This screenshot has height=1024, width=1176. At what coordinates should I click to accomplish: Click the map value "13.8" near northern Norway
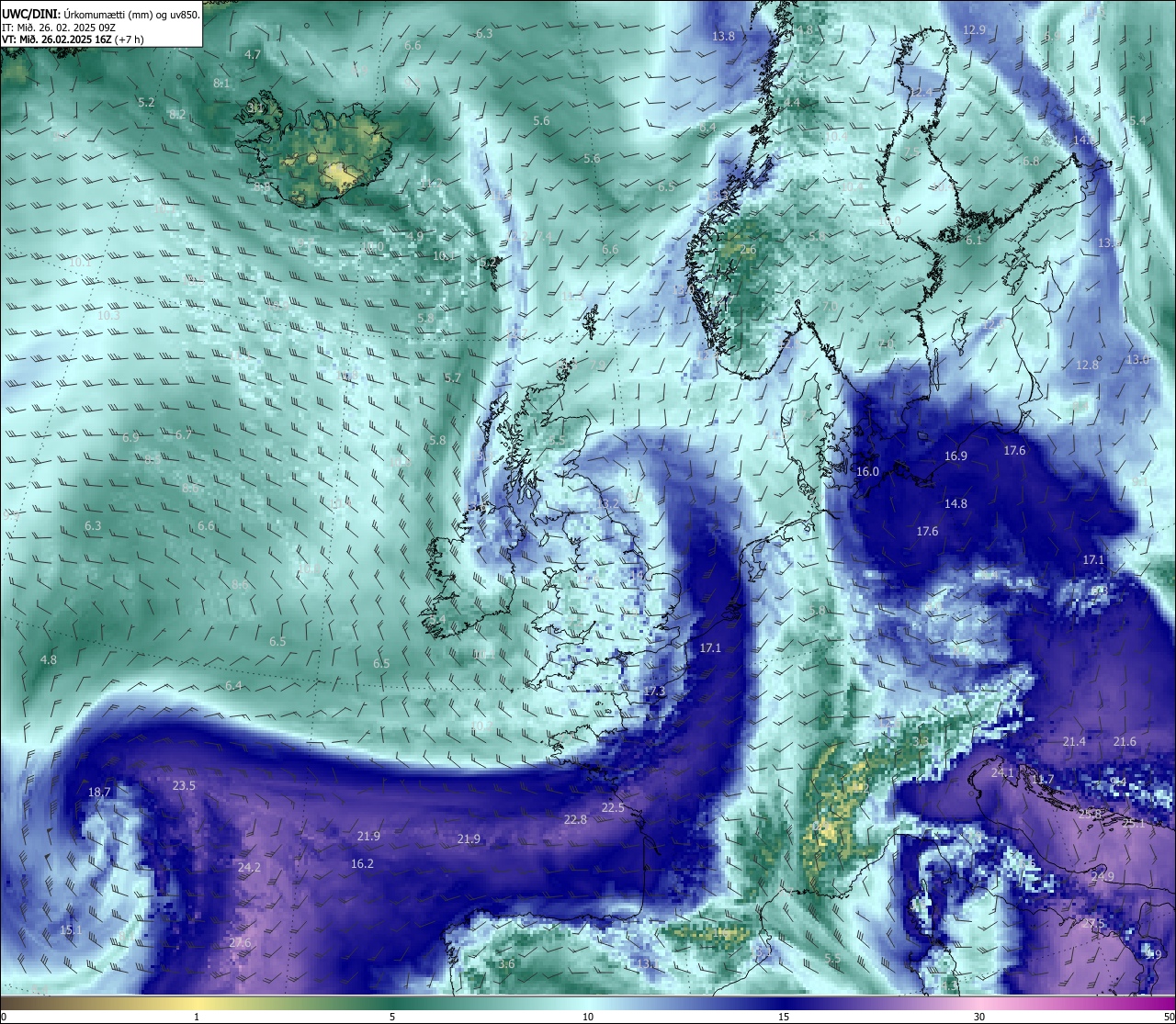(x=724, y=37)
